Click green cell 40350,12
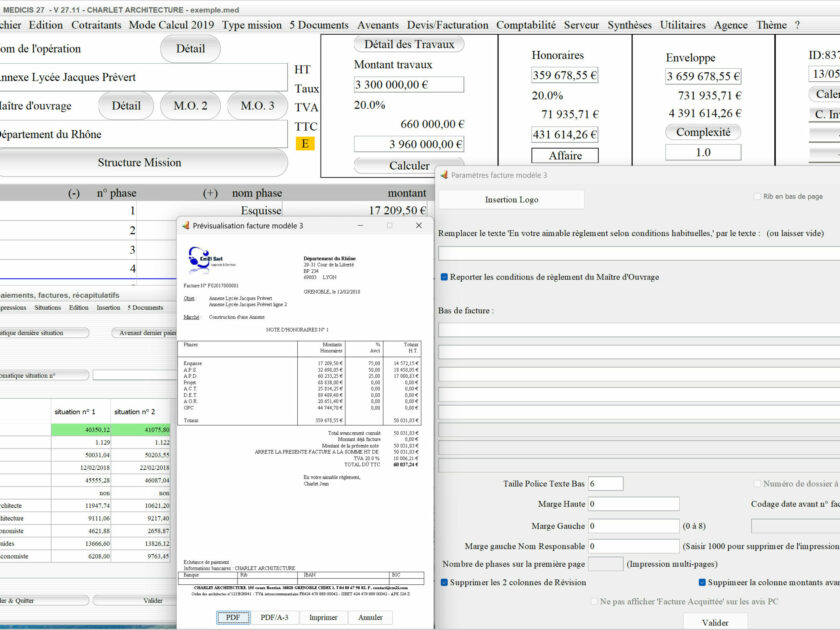Image resolution: width=840 pixels, height=630 pixels. tap(81, 430)
